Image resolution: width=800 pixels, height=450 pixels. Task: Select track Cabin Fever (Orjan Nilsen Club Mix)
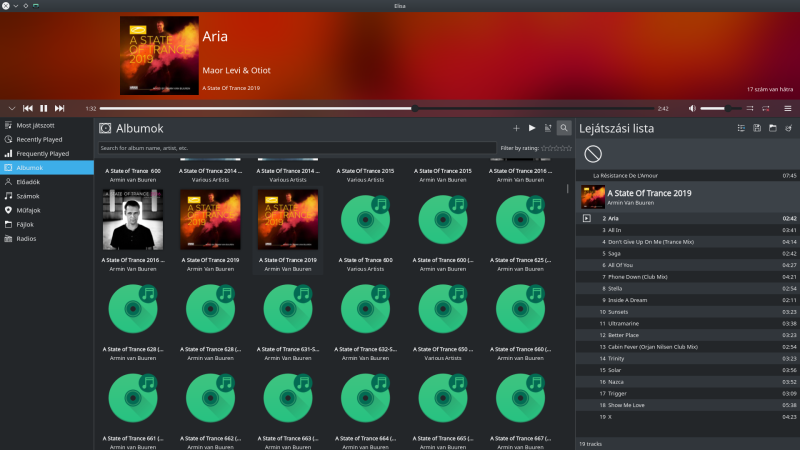click(x=687, y=347)
